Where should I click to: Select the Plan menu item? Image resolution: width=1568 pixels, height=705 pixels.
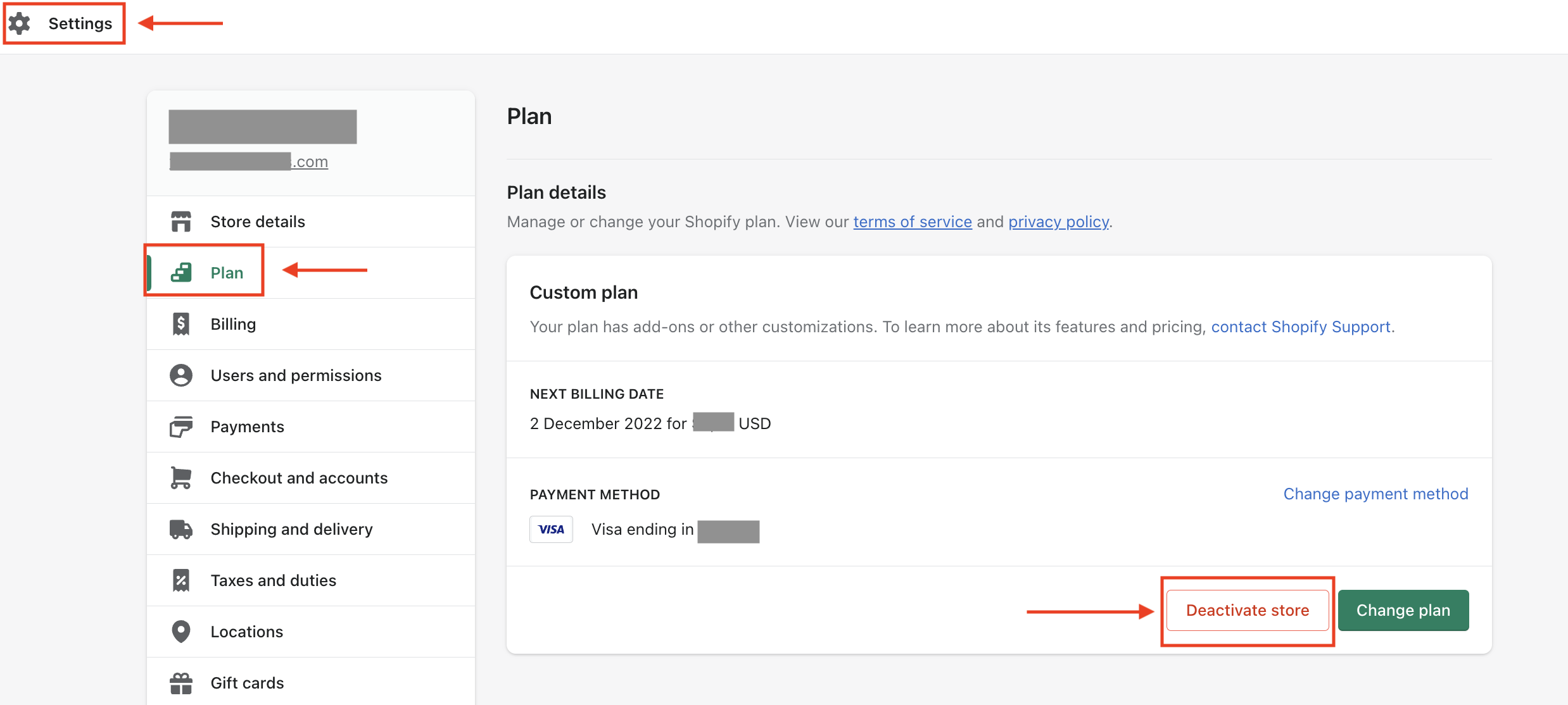[x=311, y=273]
